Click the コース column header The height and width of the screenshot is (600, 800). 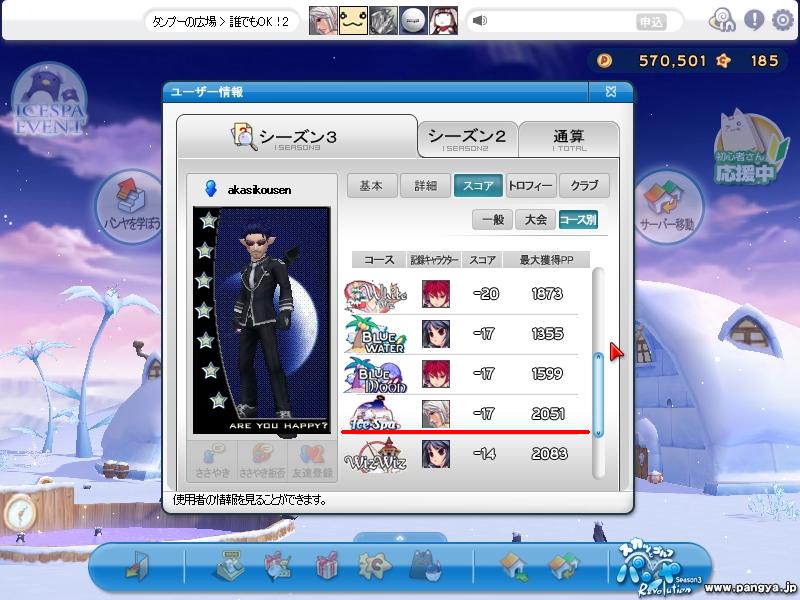[379, 260]
